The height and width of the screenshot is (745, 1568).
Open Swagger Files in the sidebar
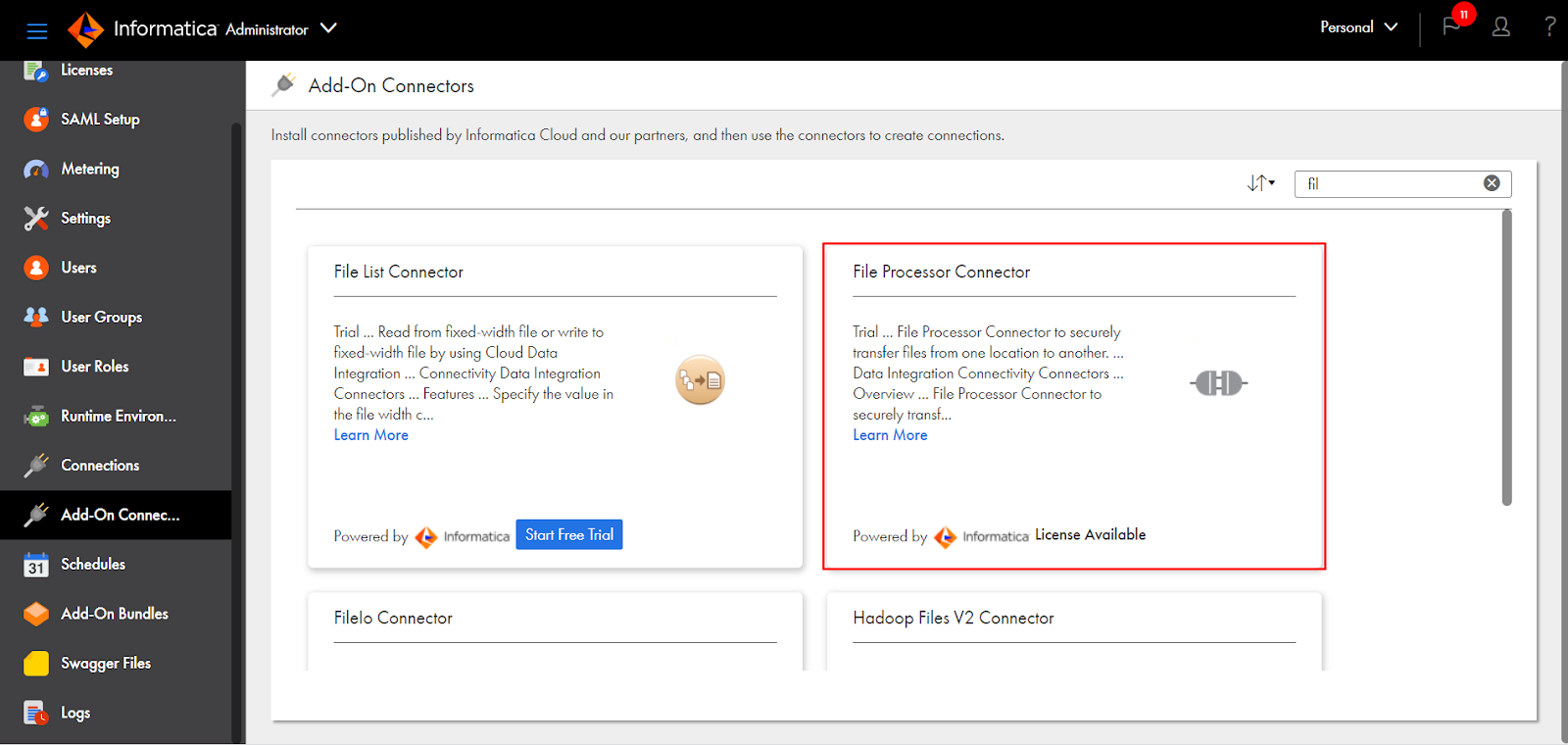tap(106, 664)
